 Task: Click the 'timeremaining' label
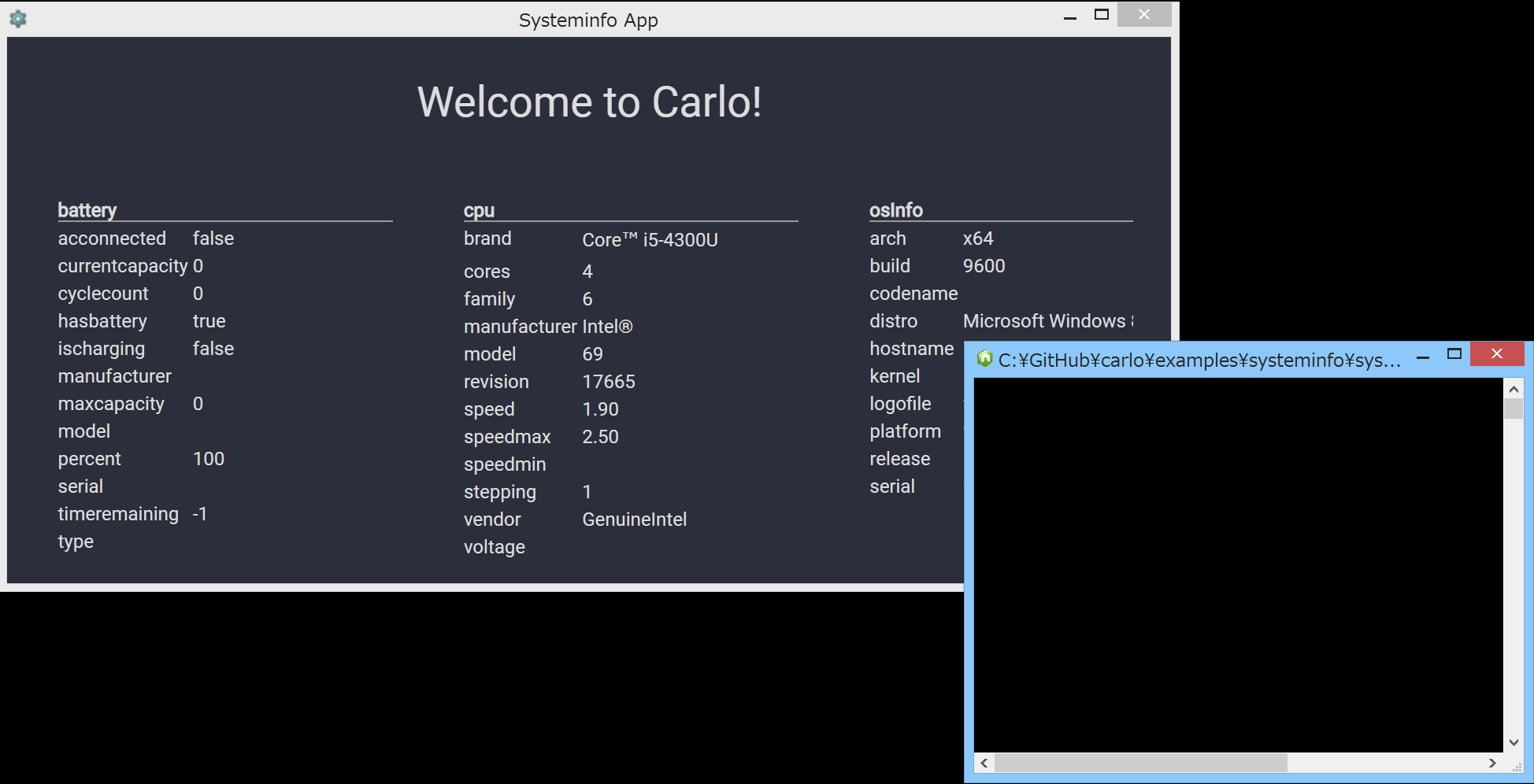pos(118,514)
